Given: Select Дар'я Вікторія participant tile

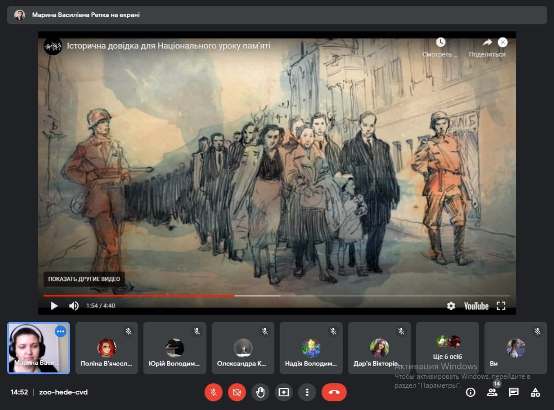Looking at the screenshot, I should tap(379, 348).
